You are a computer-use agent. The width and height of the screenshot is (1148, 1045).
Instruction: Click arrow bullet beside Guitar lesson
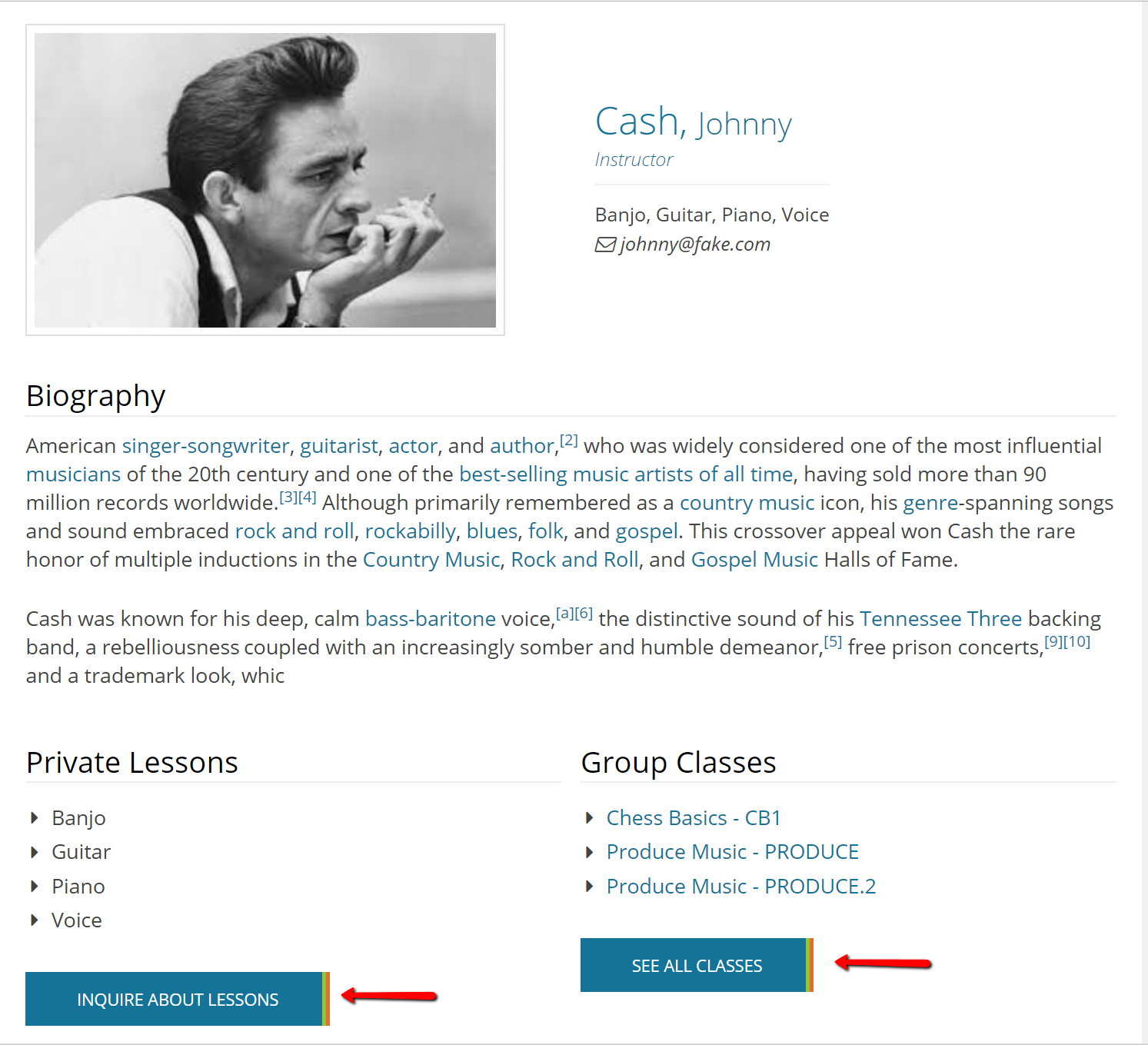tap(34, 852)
